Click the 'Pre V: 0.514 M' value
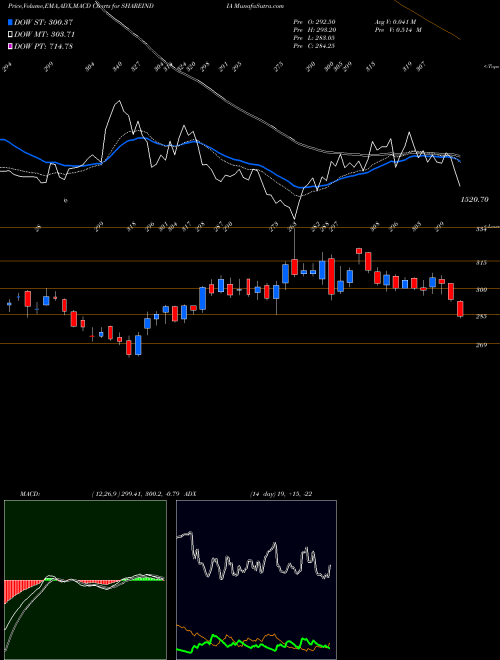 398,30
